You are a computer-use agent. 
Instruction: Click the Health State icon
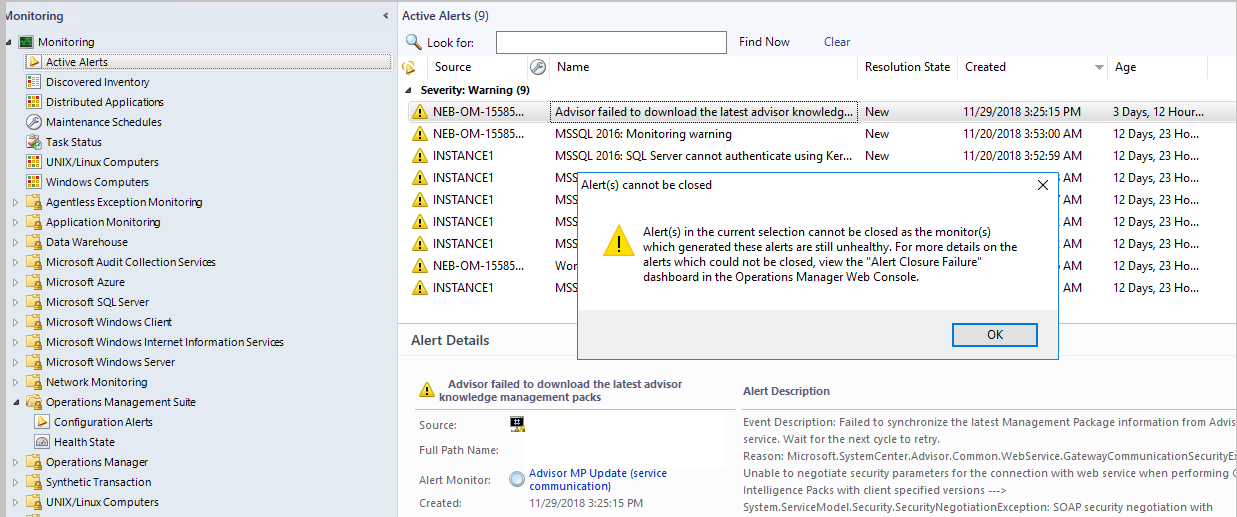[x=42, y=442]
